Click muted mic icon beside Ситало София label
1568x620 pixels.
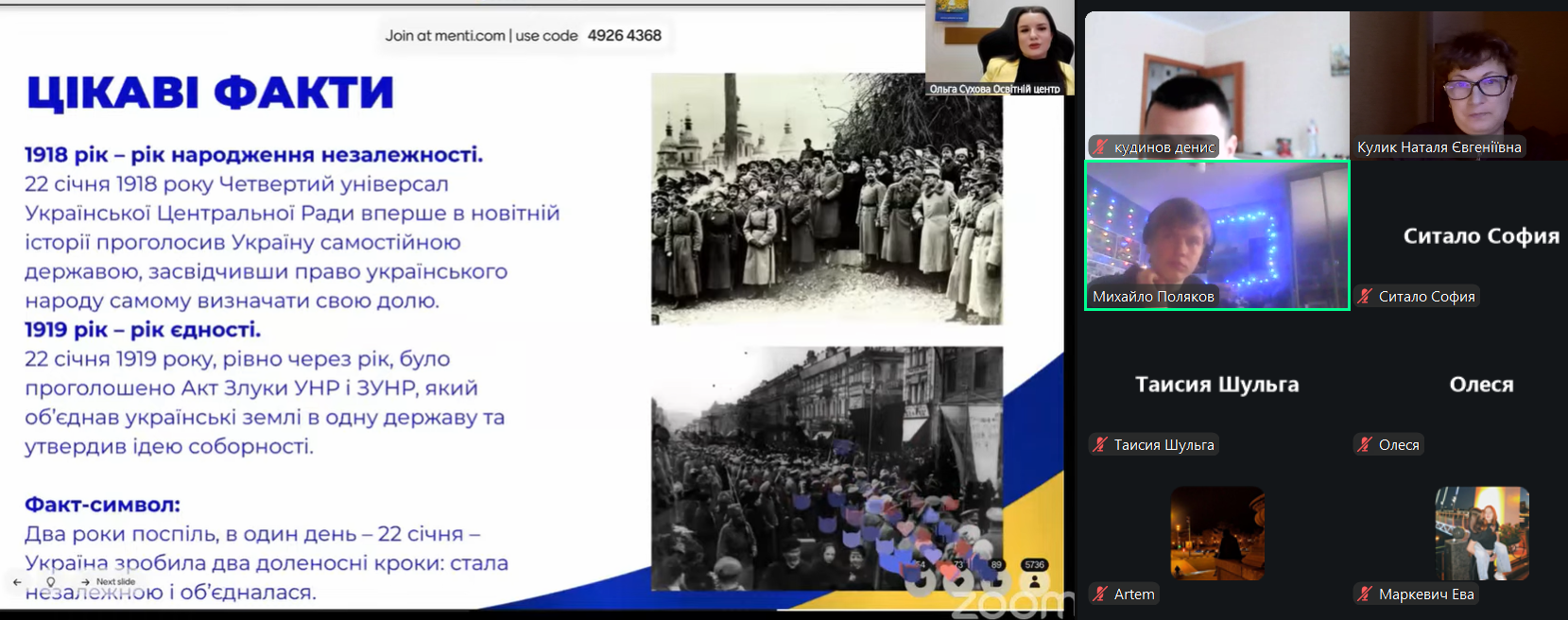(1365, 297)
